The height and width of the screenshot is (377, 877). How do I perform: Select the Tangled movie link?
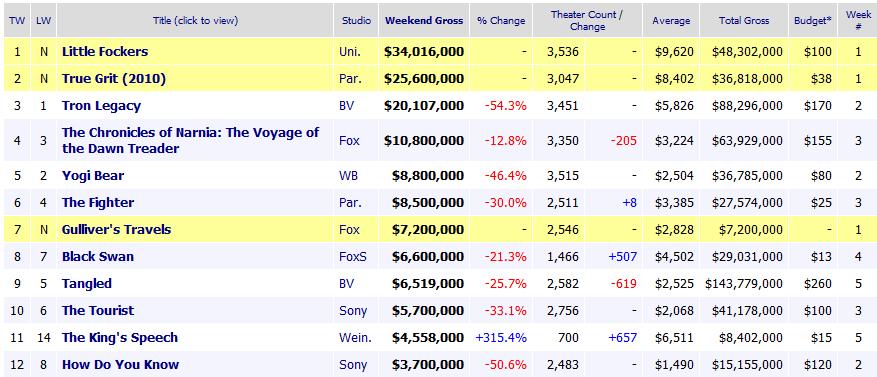(x=87, y=284)
